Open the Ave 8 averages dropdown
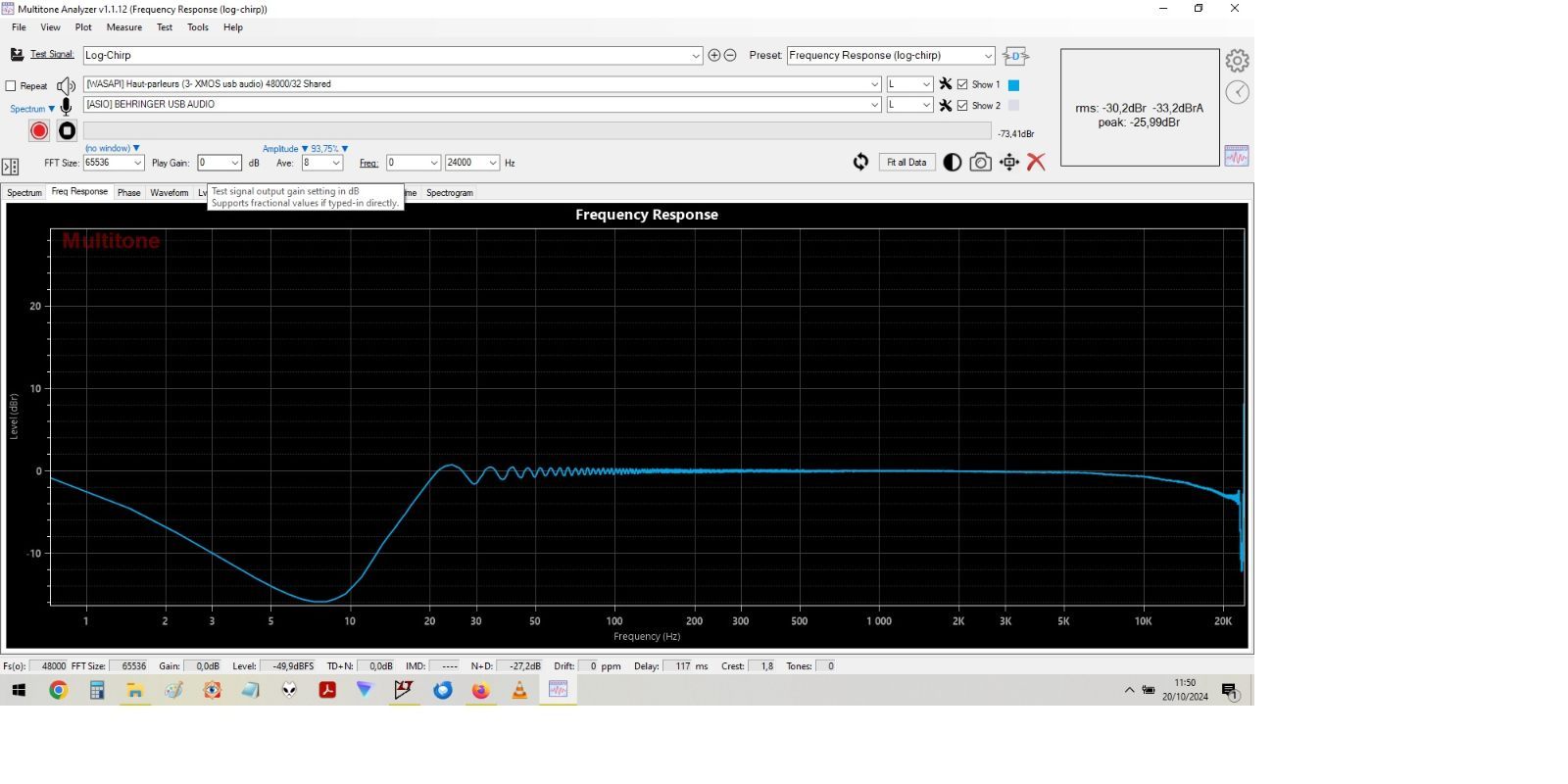This screenshot has height=784, width=1568. (335, 163)
